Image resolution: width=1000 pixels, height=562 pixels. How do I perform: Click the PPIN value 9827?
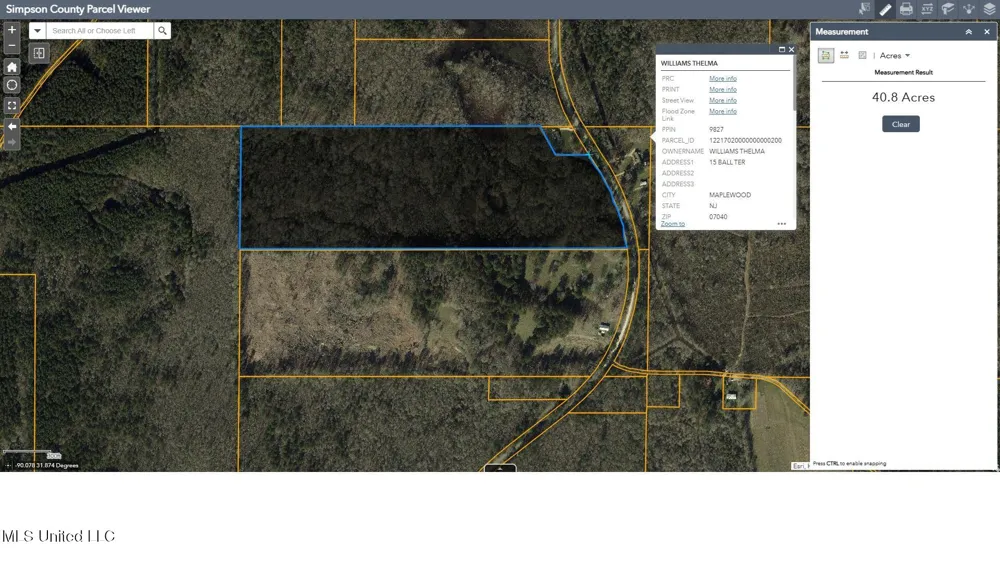tap(716, 129)
